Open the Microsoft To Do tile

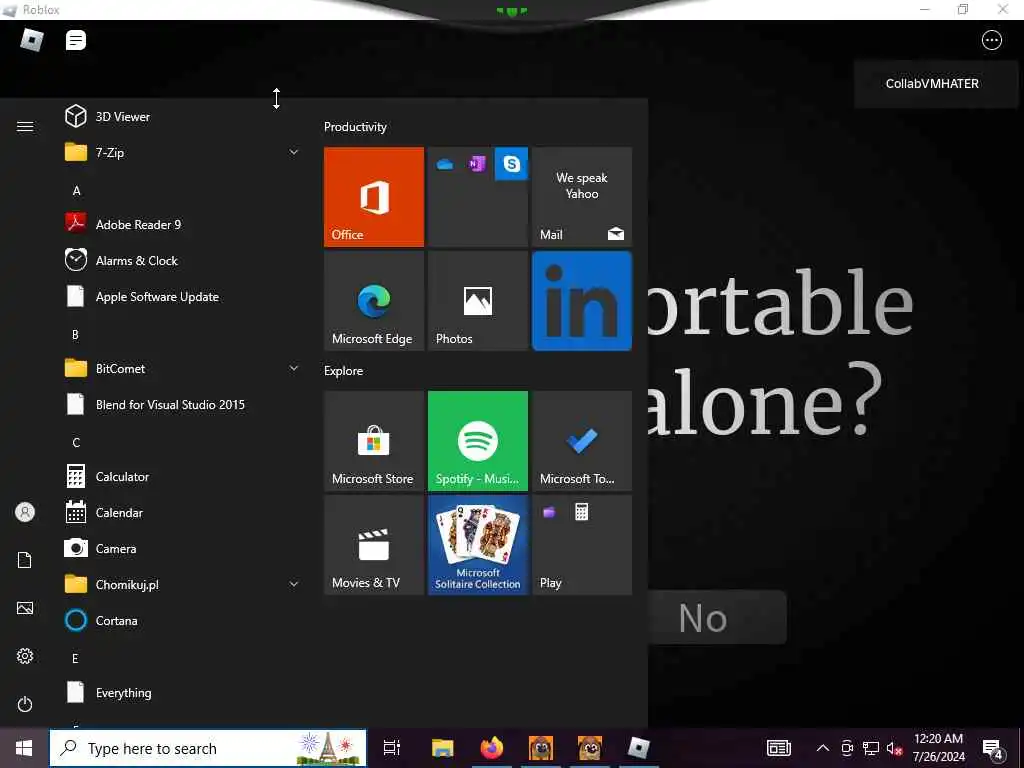click(x=582, y=441)
